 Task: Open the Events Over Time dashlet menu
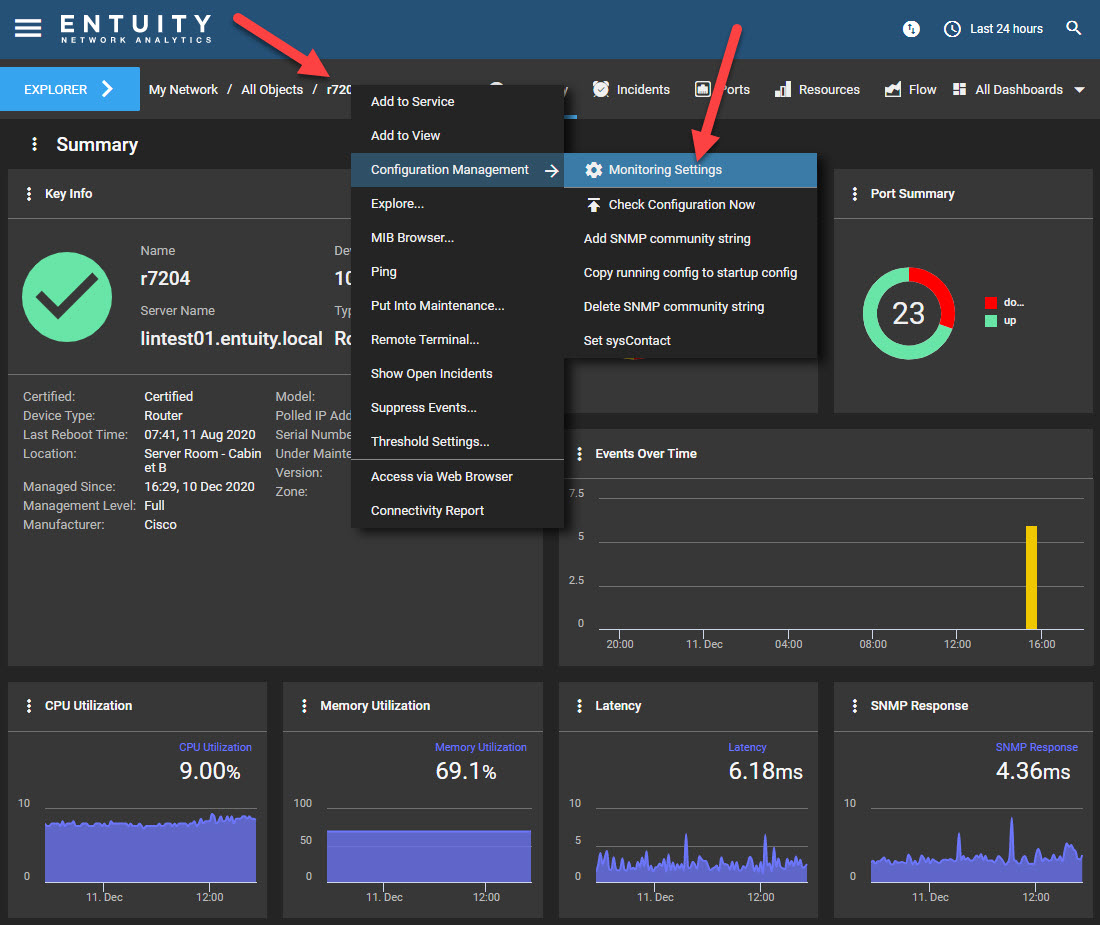[x=579, y=454]
